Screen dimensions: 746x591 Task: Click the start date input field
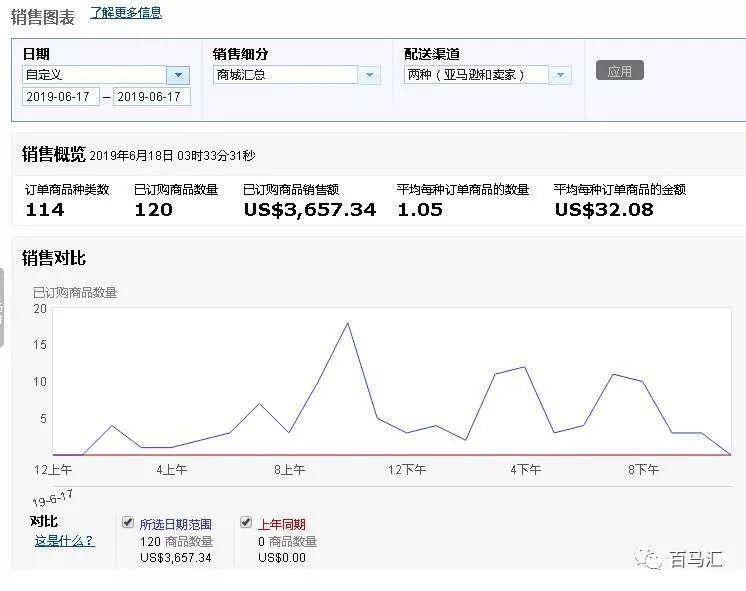(x=61, y=97)
